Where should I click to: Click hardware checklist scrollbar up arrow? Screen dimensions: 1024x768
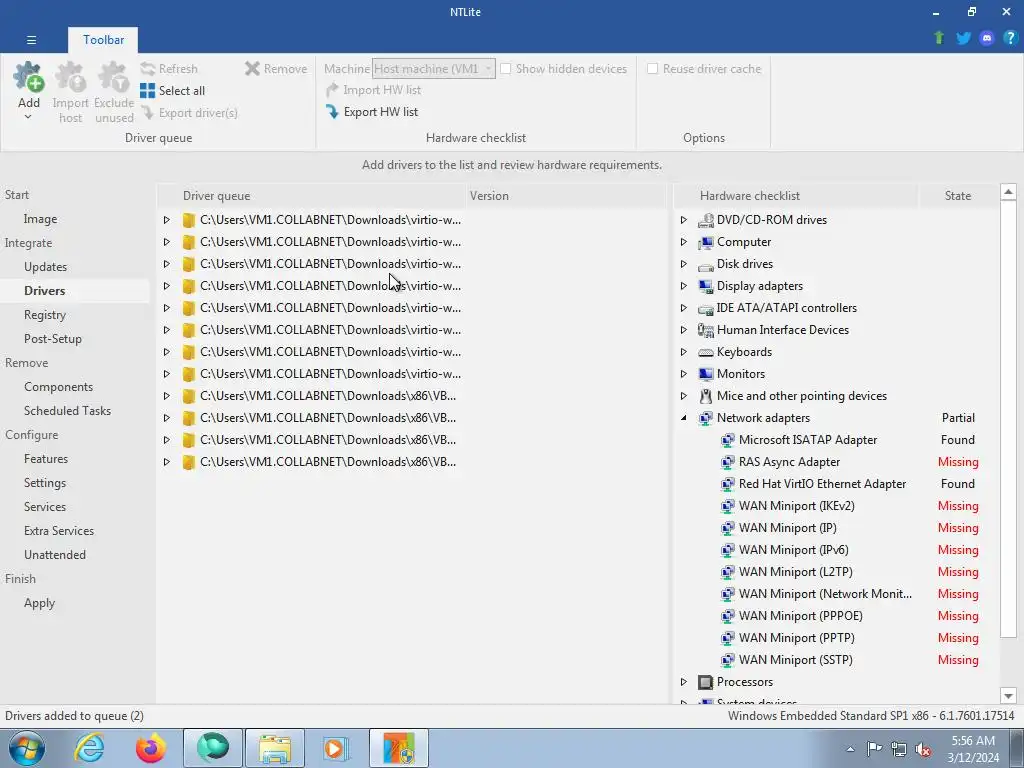[x=1008, y=192]
